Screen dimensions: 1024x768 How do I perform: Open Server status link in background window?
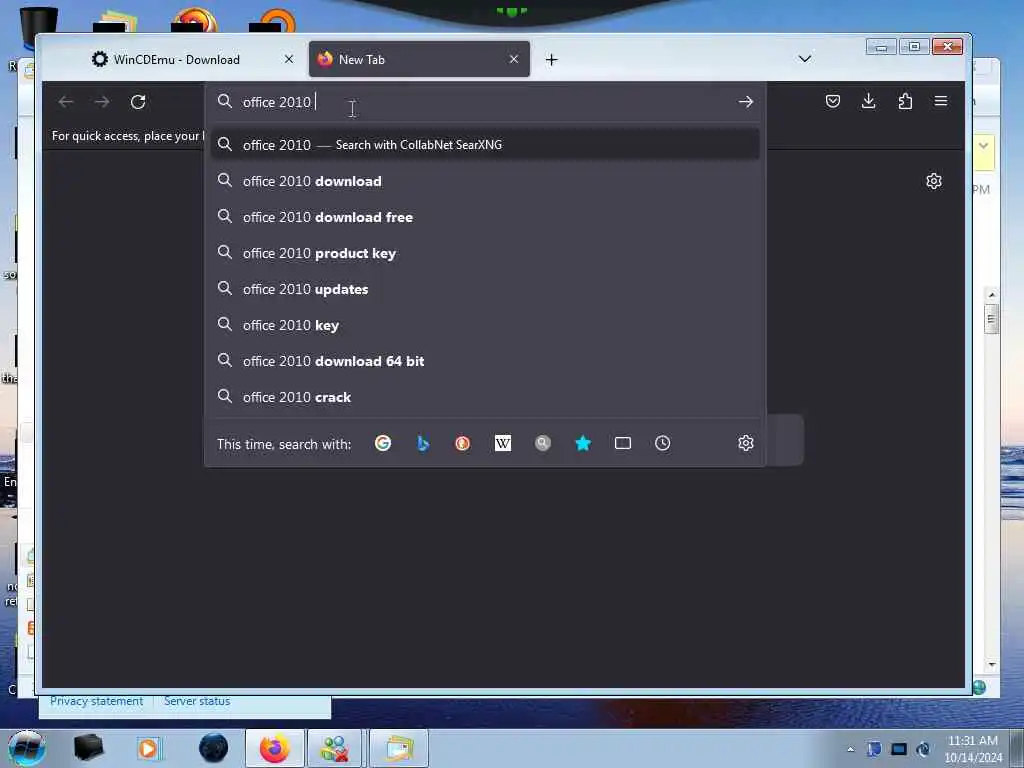[197, 701]
